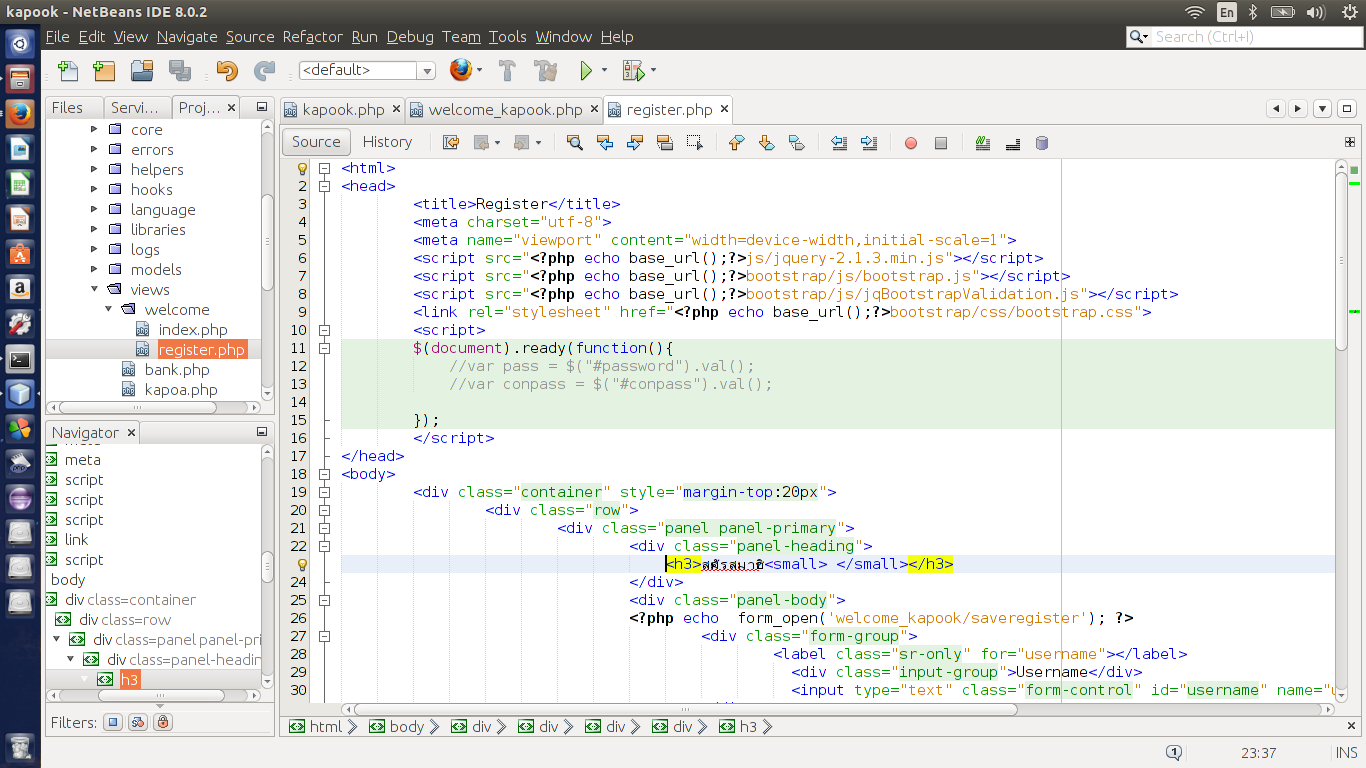Collapse the welcome folder

[x=109, y=310]
